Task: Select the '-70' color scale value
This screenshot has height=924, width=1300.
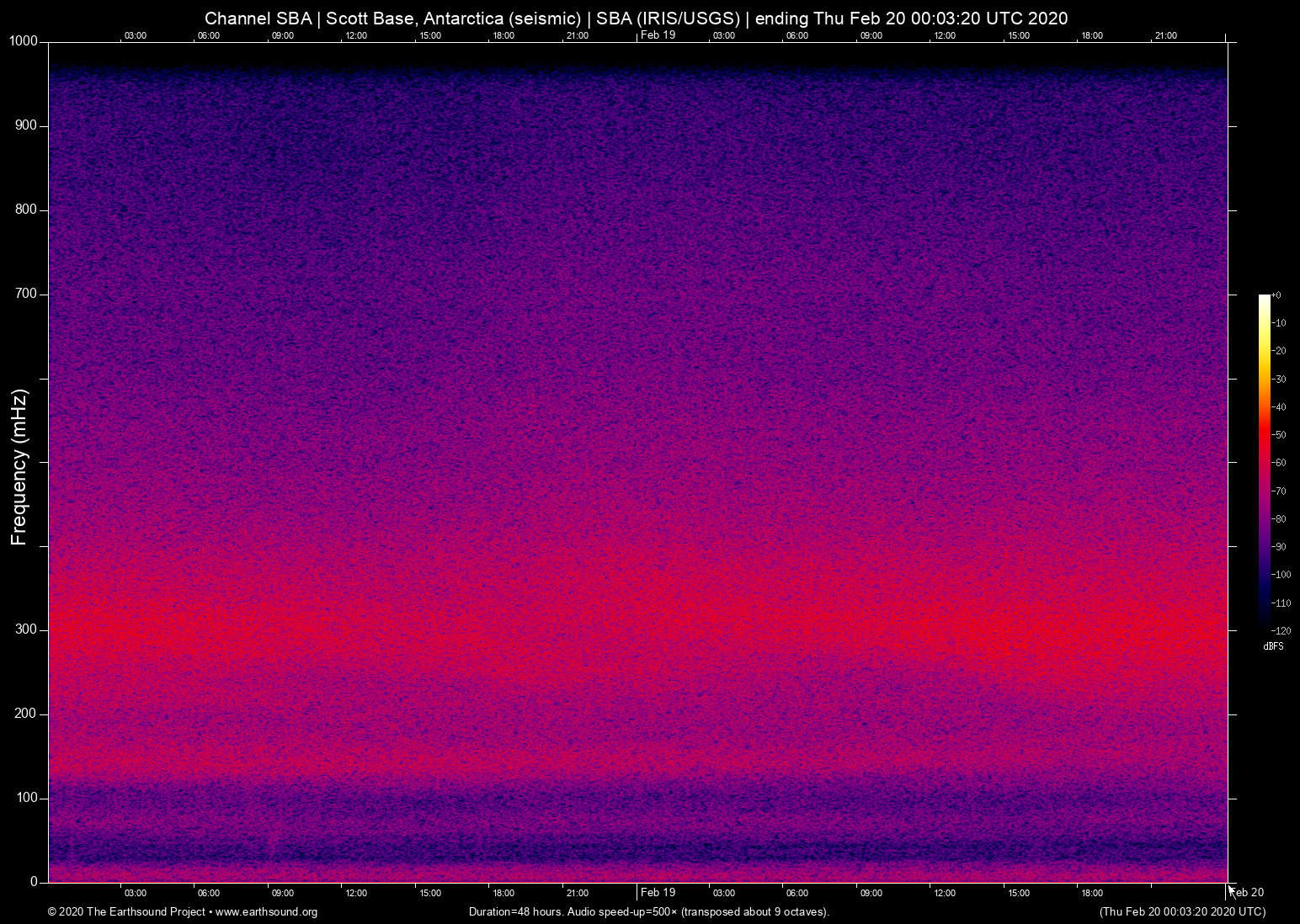Action: [x=1278, y=491]
